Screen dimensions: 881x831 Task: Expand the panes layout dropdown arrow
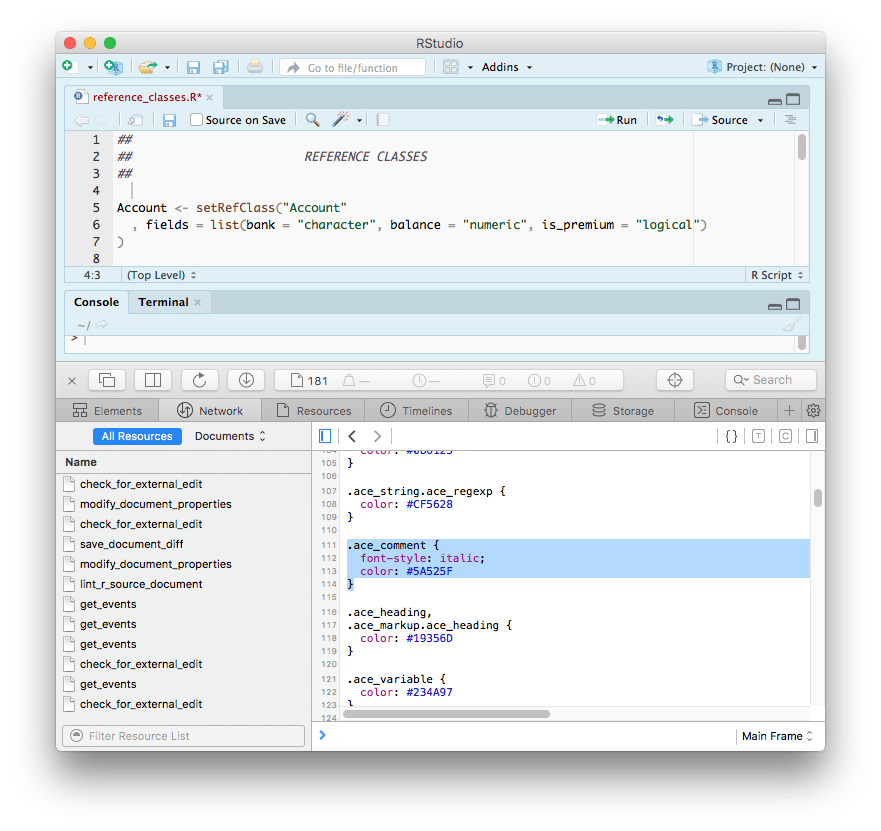tap(470, 68)
